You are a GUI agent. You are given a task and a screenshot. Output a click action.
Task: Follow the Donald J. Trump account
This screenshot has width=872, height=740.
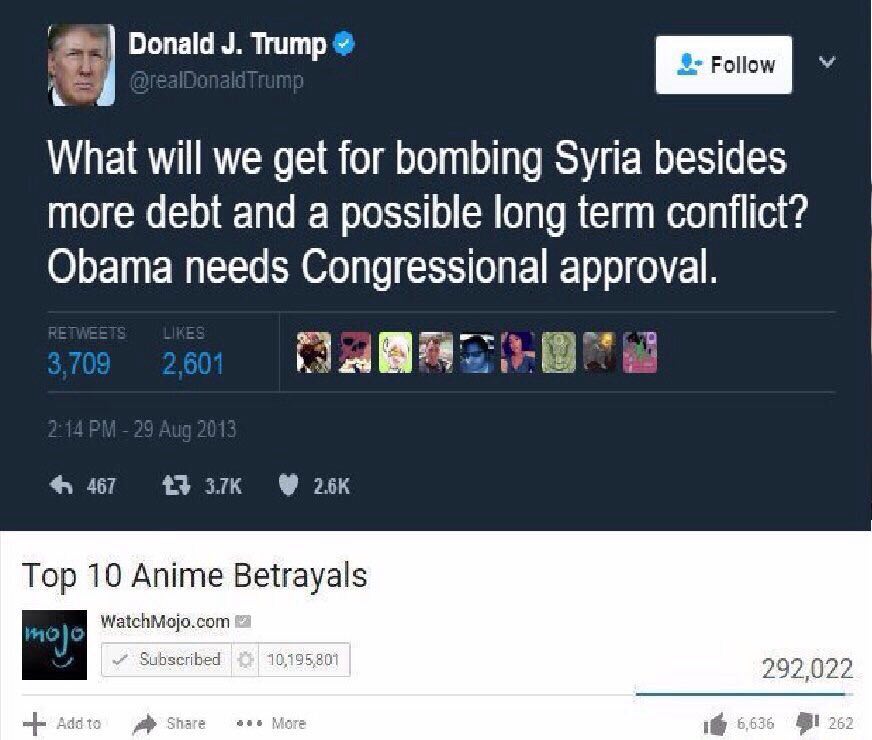click(x=724, y=64)
